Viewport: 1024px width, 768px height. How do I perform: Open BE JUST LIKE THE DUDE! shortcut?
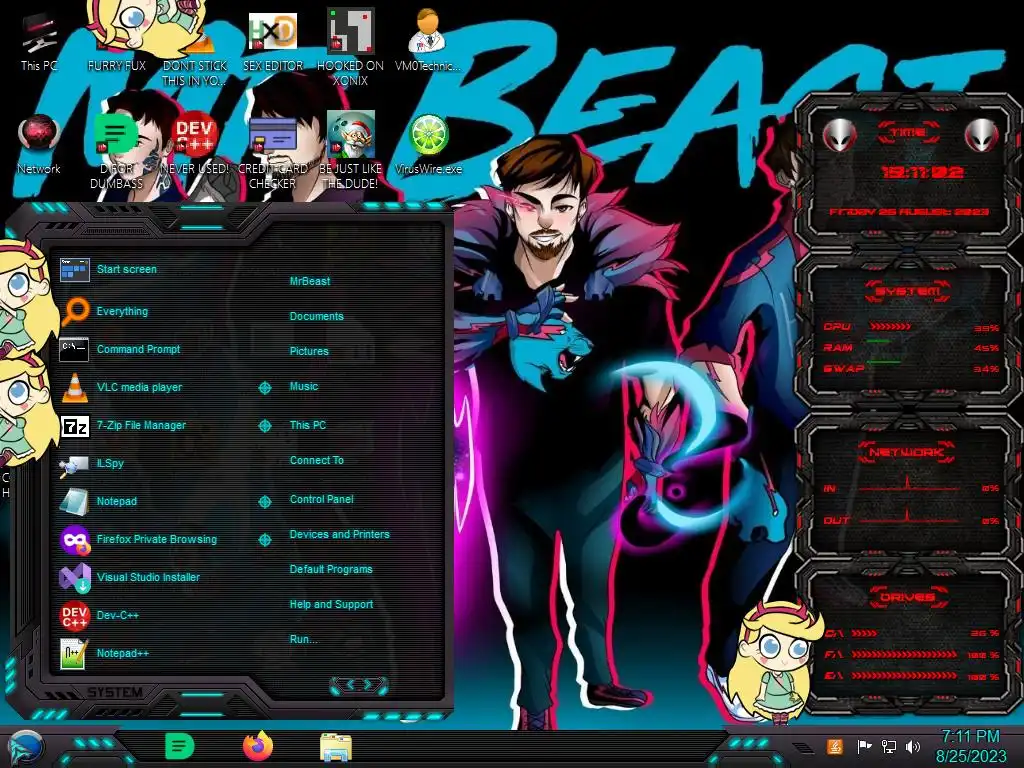(x=350, y=150)
